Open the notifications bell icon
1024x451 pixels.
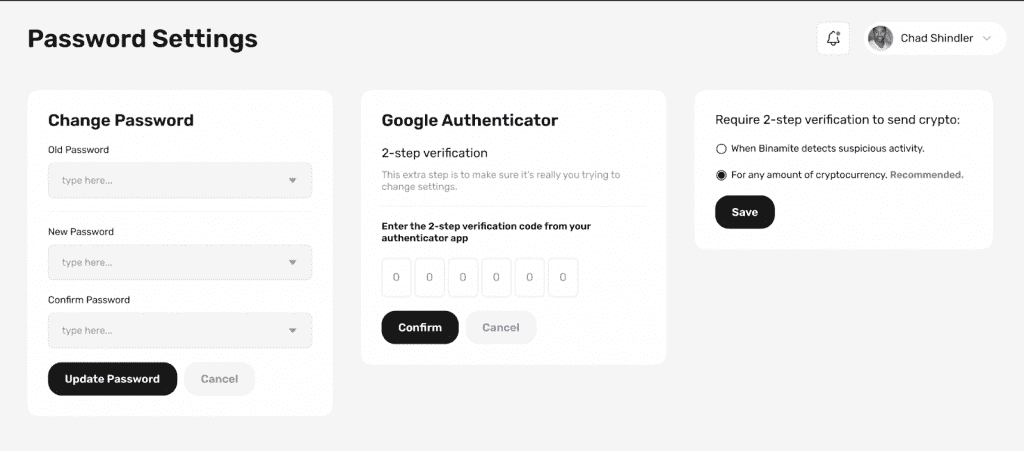tap(833, 39)
